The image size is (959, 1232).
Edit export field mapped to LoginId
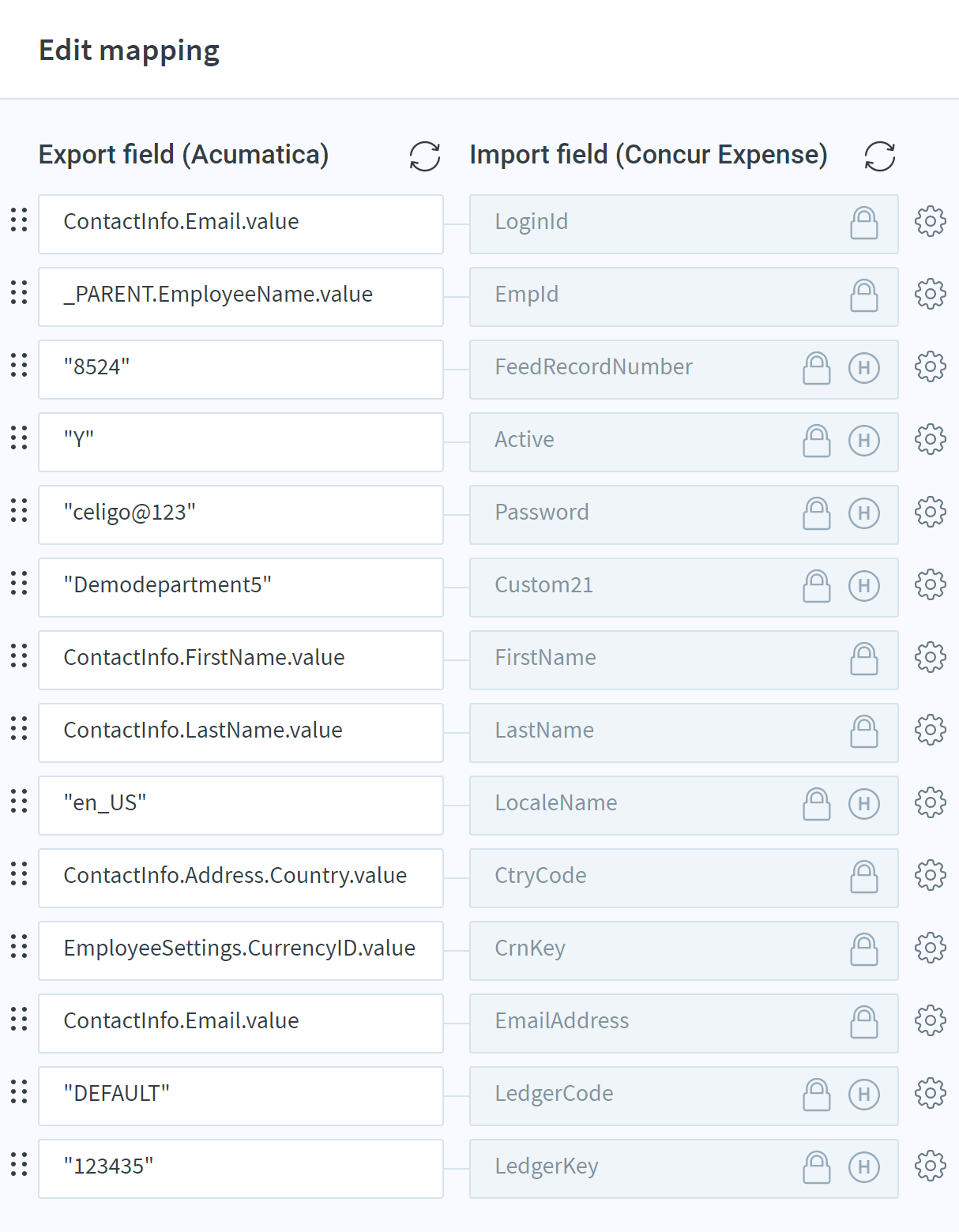click(241, 224)
